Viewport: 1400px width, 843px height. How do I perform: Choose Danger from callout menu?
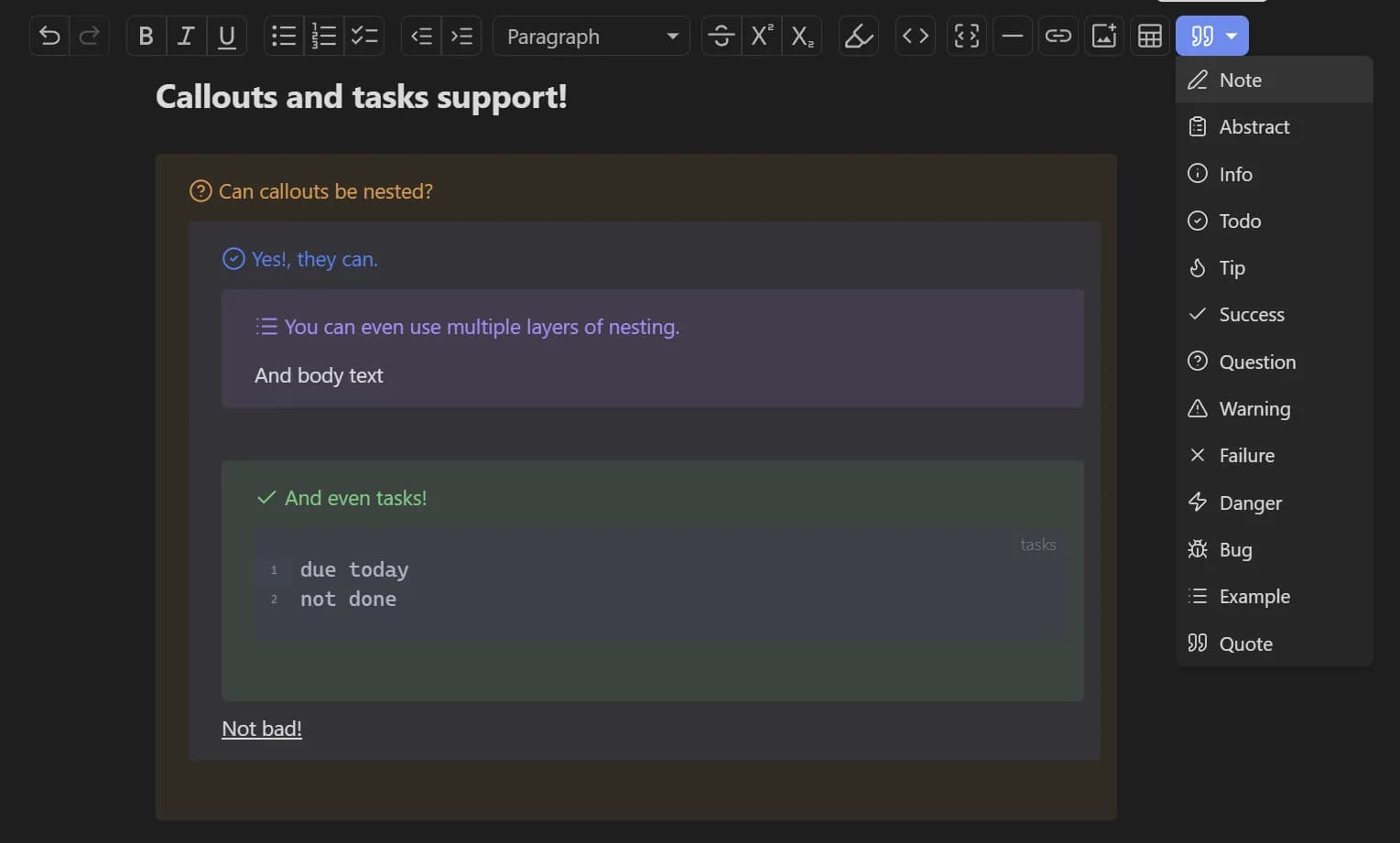pyautogui.click(x=1275, y=503)
